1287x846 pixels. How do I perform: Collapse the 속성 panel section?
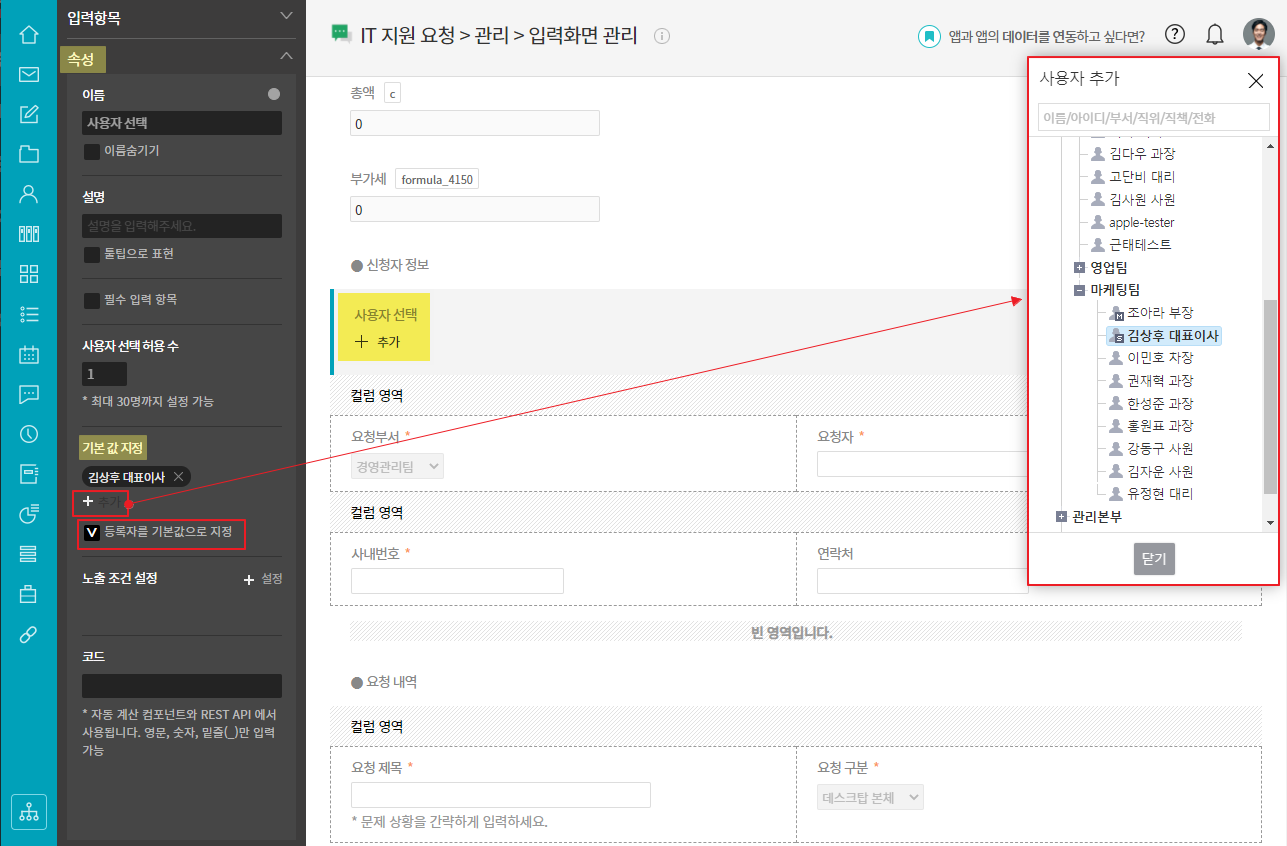(x=286, y=56)
